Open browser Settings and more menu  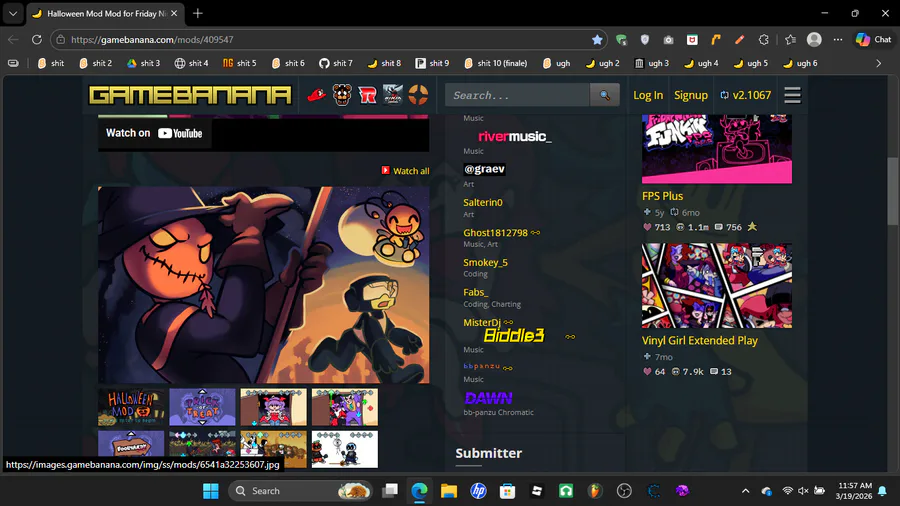coord(838,40)
